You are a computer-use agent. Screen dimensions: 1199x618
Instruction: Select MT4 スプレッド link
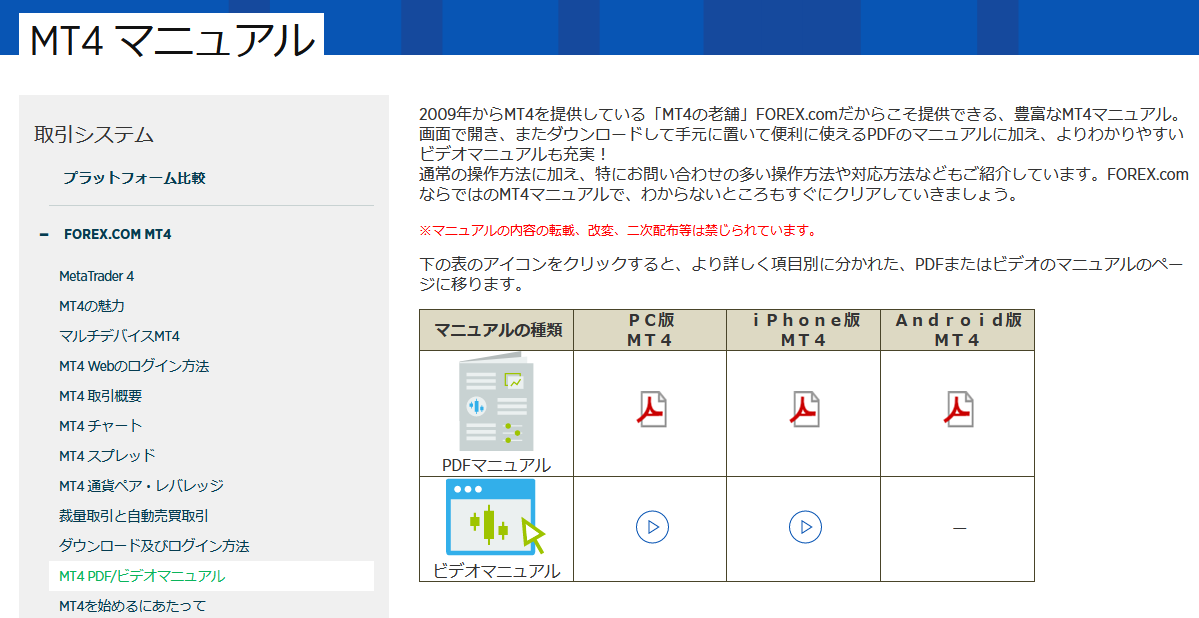(107, 456)
